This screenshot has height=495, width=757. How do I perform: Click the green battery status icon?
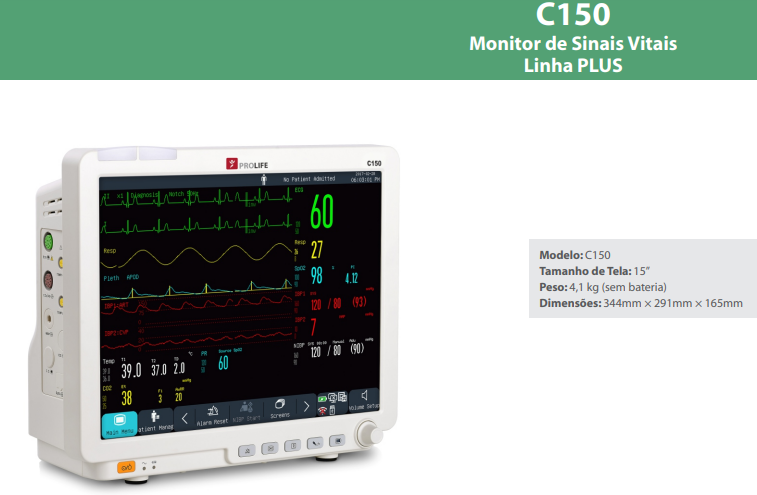point(322,399)
